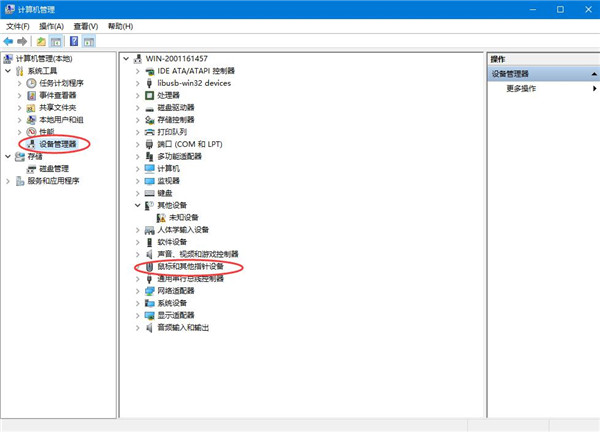Expand the 网络适配器 node arrow
The width and height of the screenshot is (600, 432).
tap(137, 291)
